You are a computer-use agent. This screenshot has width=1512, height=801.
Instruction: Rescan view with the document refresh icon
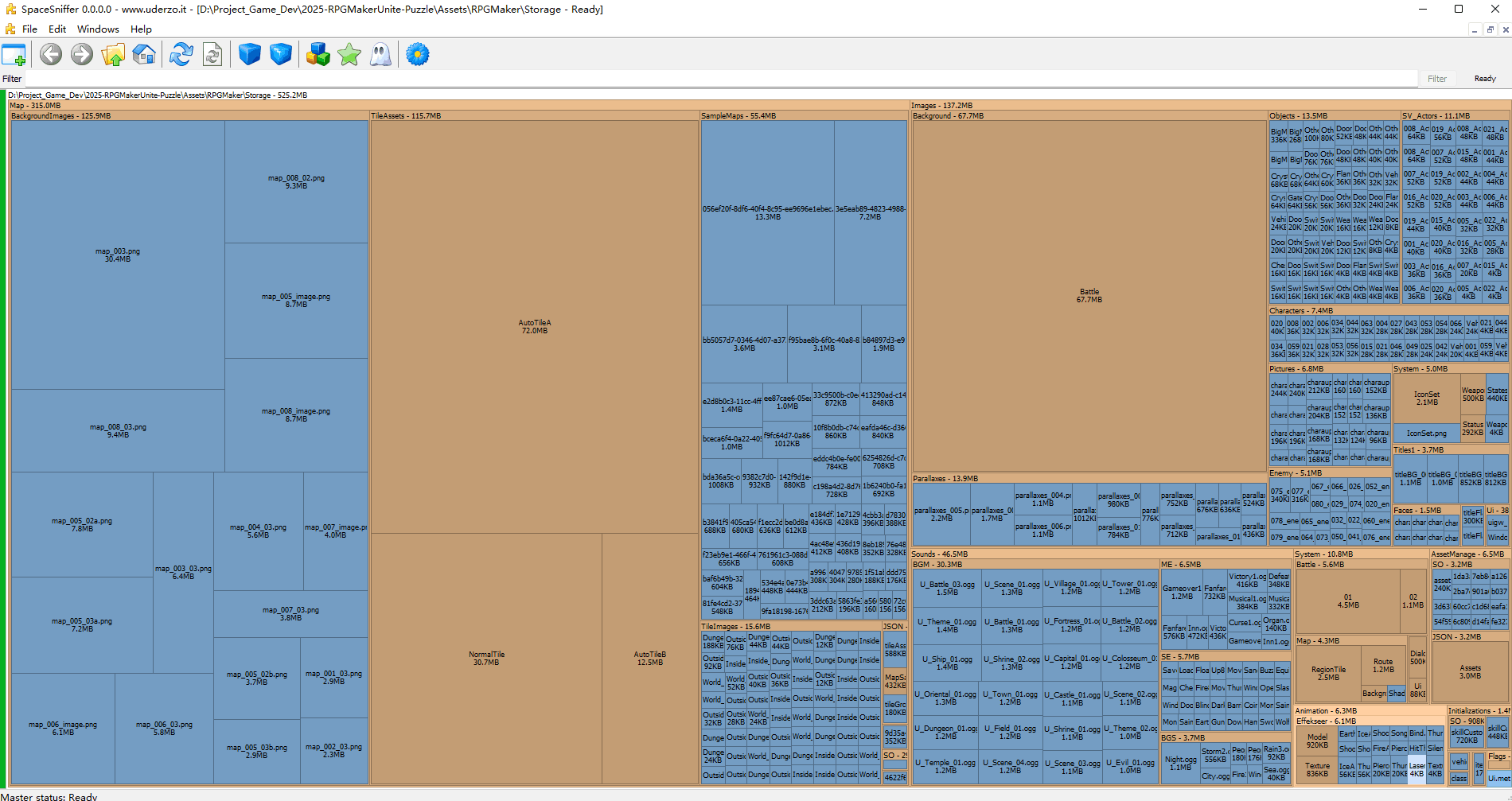[x=212, y=54]
